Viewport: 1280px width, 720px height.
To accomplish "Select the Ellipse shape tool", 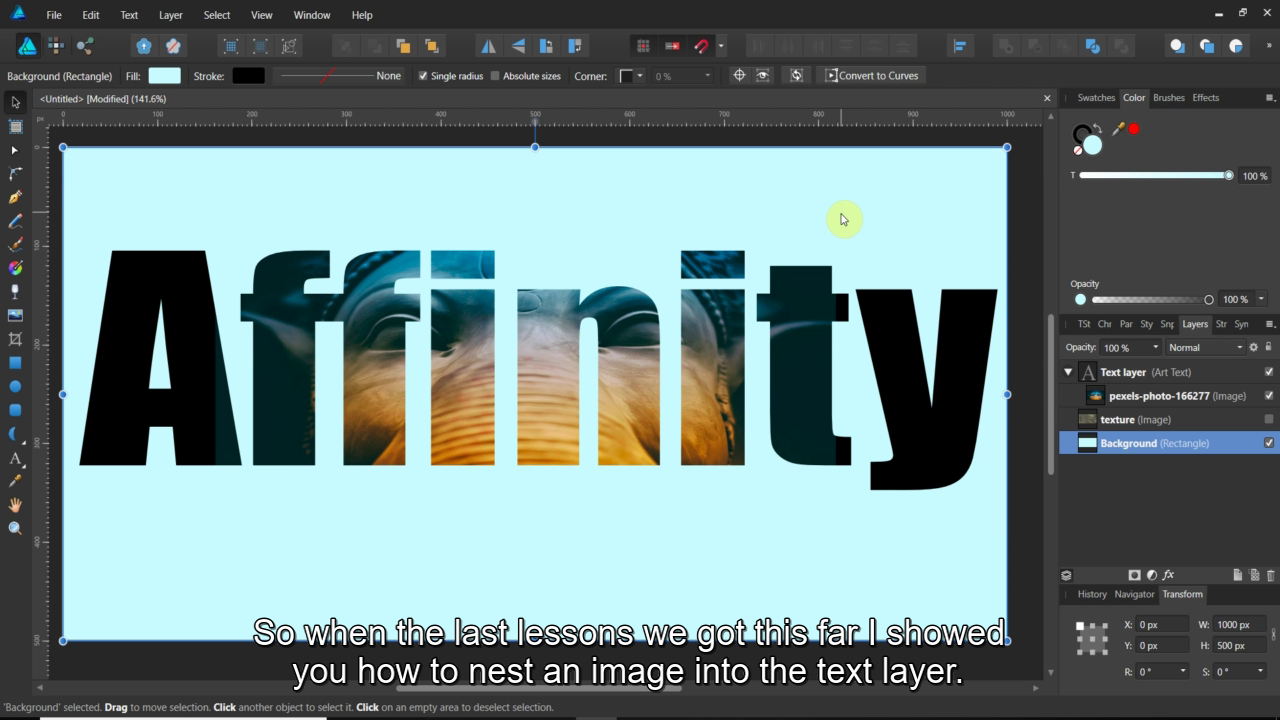I will [x=15, y=386].
